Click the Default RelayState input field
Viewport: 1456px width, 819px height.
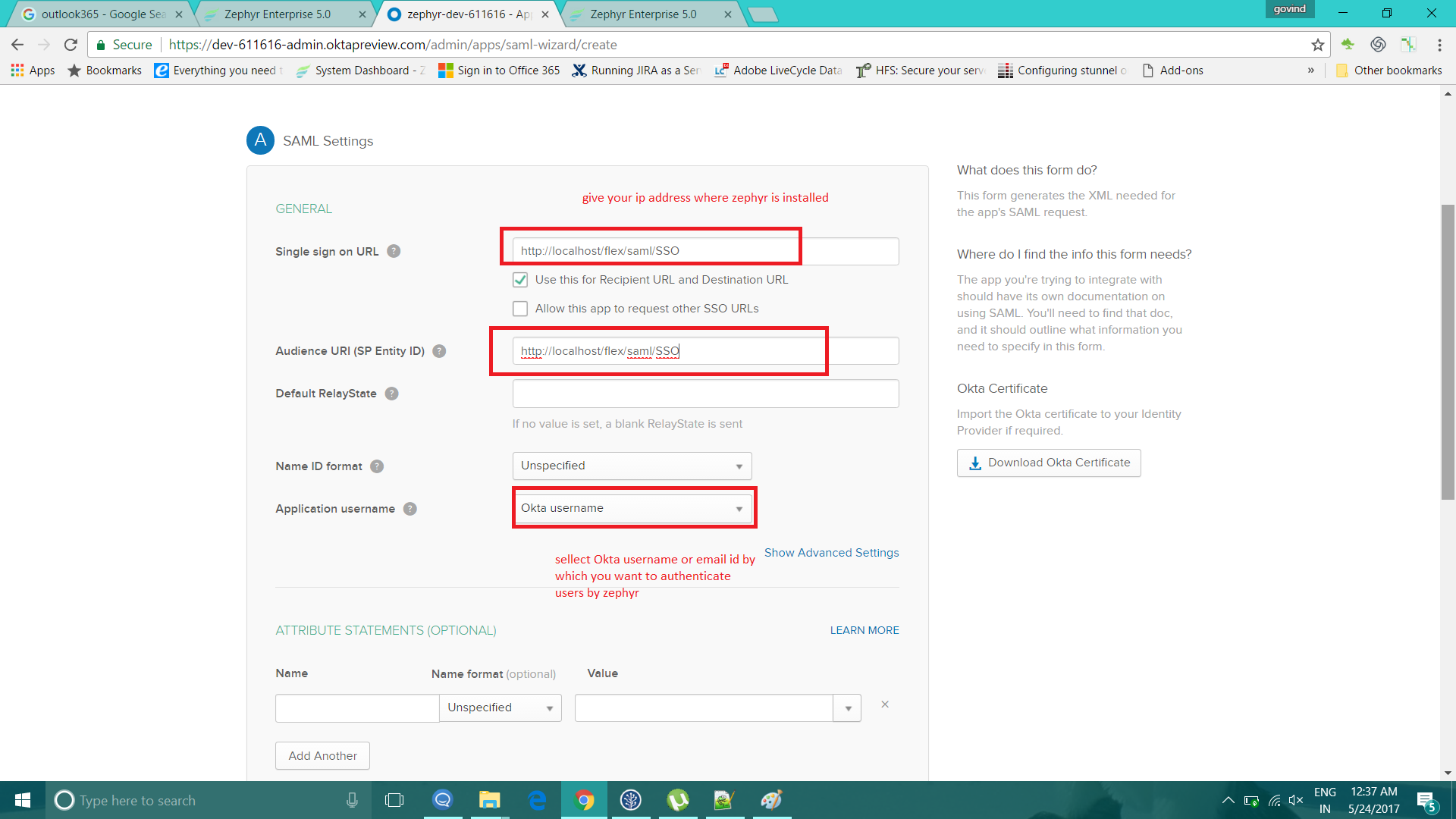(705, 394)
